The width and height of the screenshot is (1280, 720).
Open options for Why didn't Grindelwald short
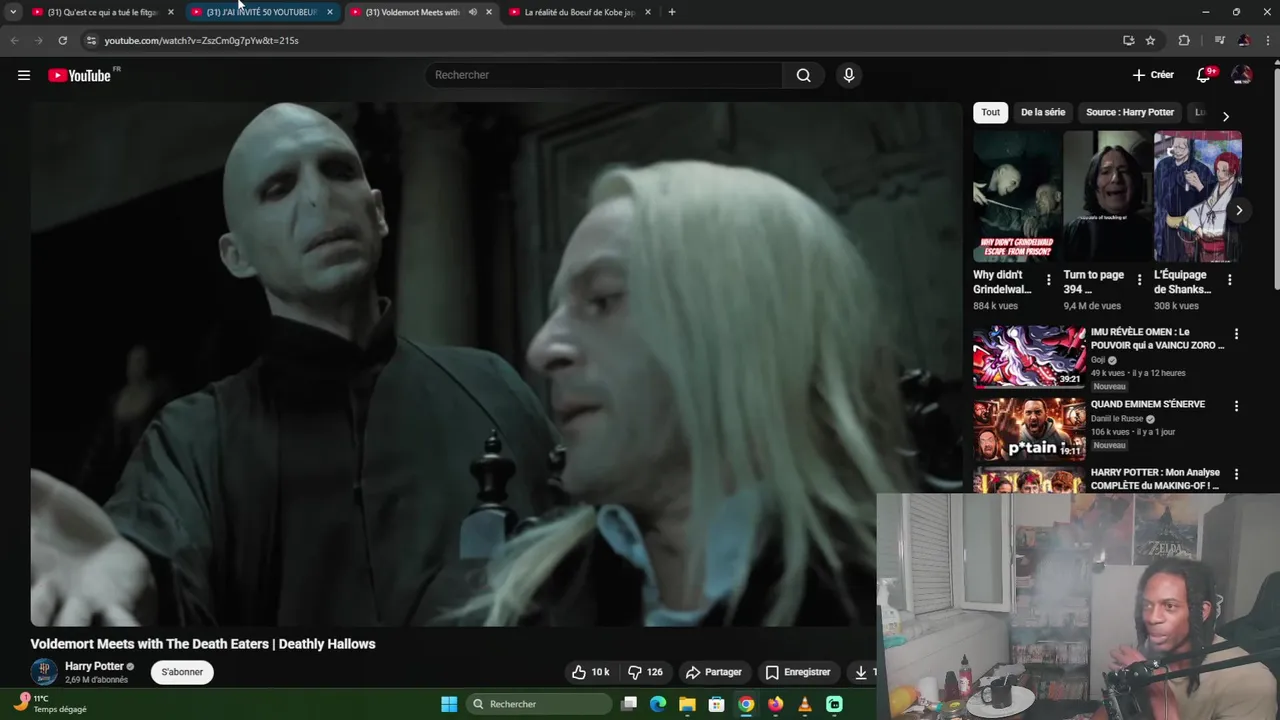(1048, 280)
